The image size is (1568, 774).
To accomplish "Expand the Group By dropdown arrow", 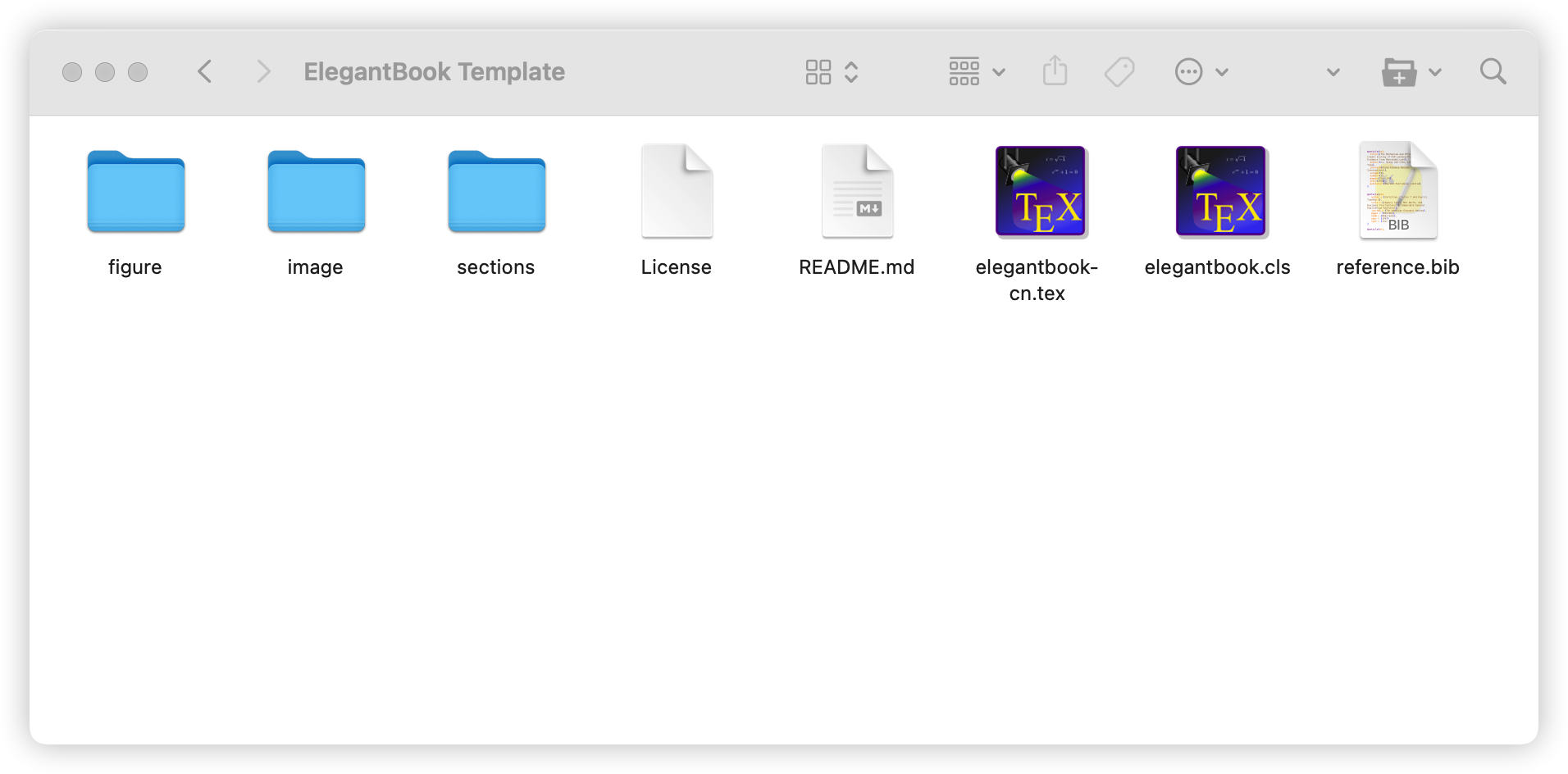I will tap(999, 72).
